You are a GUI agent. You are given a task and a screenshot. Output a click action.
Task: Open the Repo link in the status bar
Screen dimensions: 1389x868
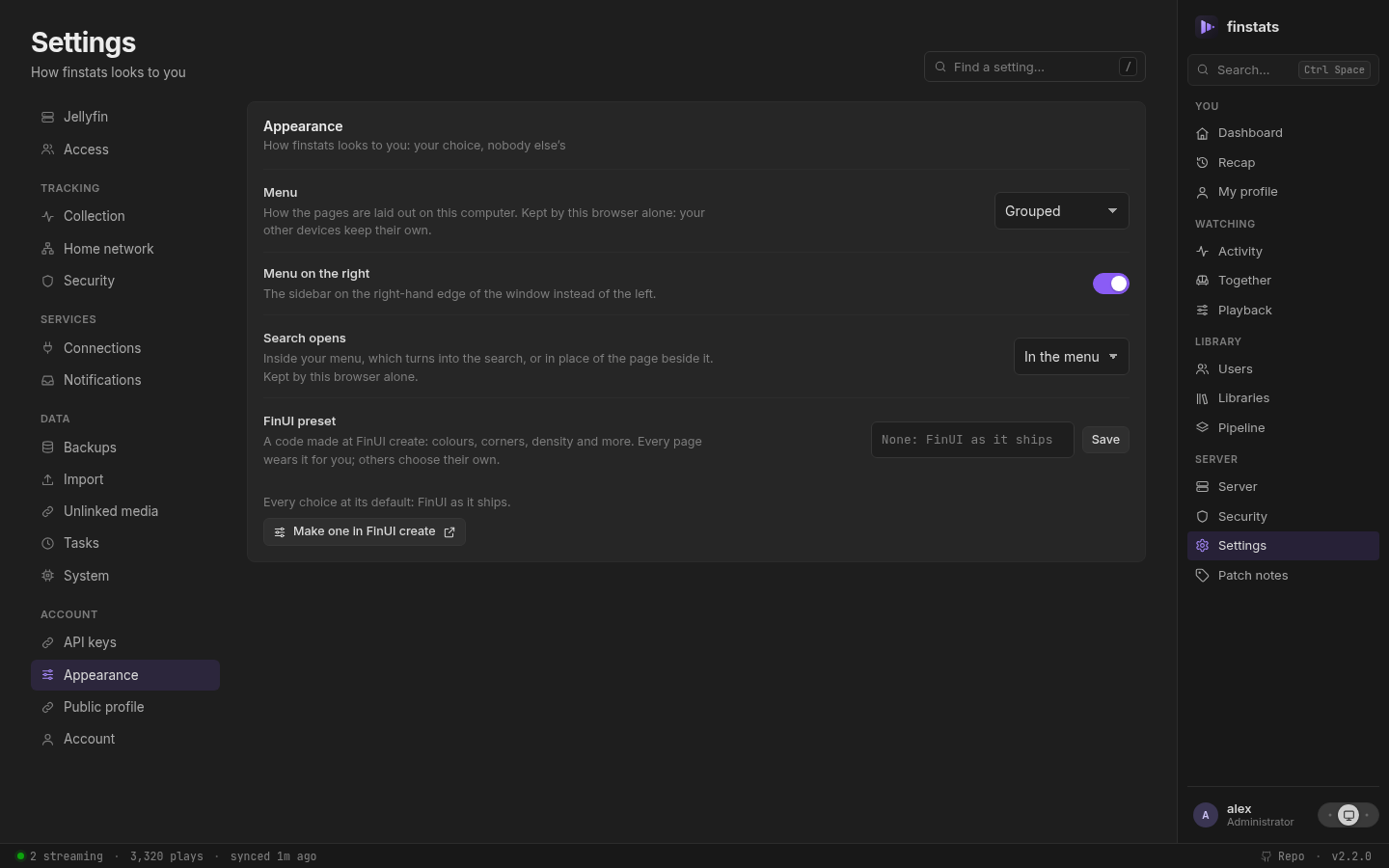click(1283, 856)
